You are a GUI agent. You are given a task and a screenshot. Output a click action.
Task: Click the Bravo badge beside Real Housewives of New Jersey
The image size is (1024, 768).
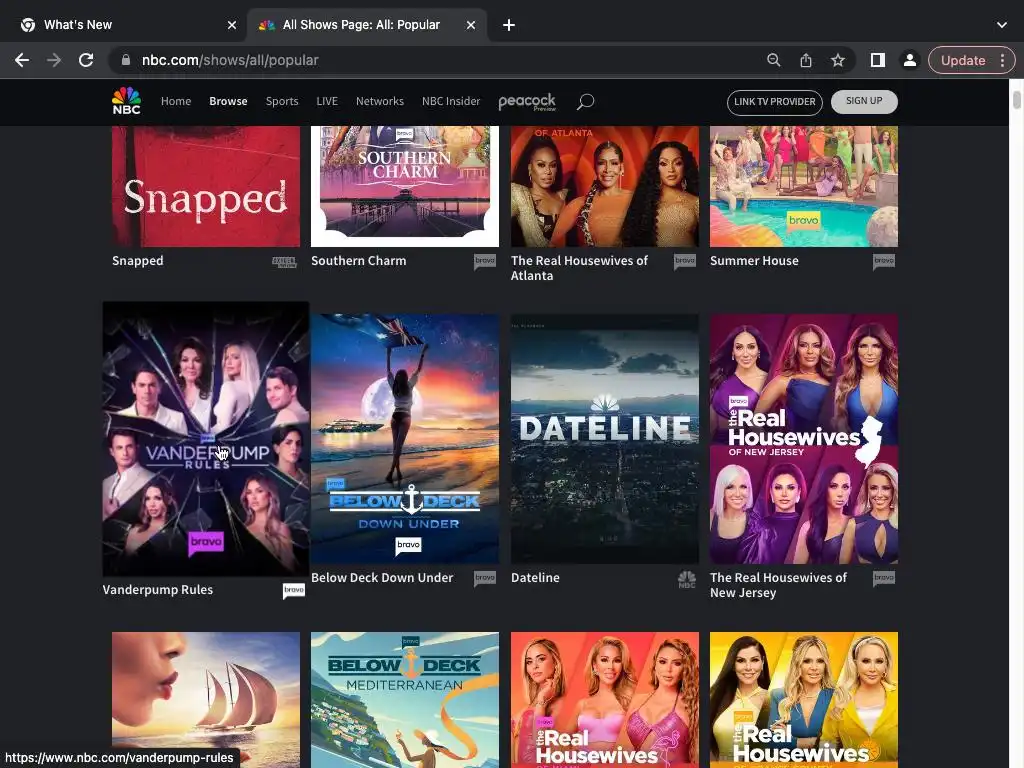[x=884, y=579]
